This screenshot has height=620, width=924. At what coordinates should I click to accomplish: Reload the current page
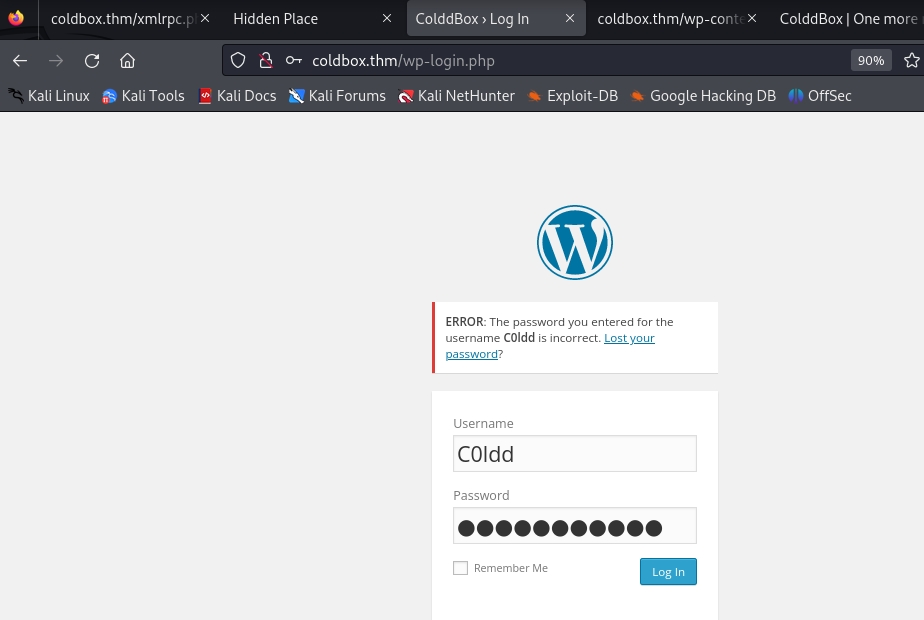click(92, 61)
